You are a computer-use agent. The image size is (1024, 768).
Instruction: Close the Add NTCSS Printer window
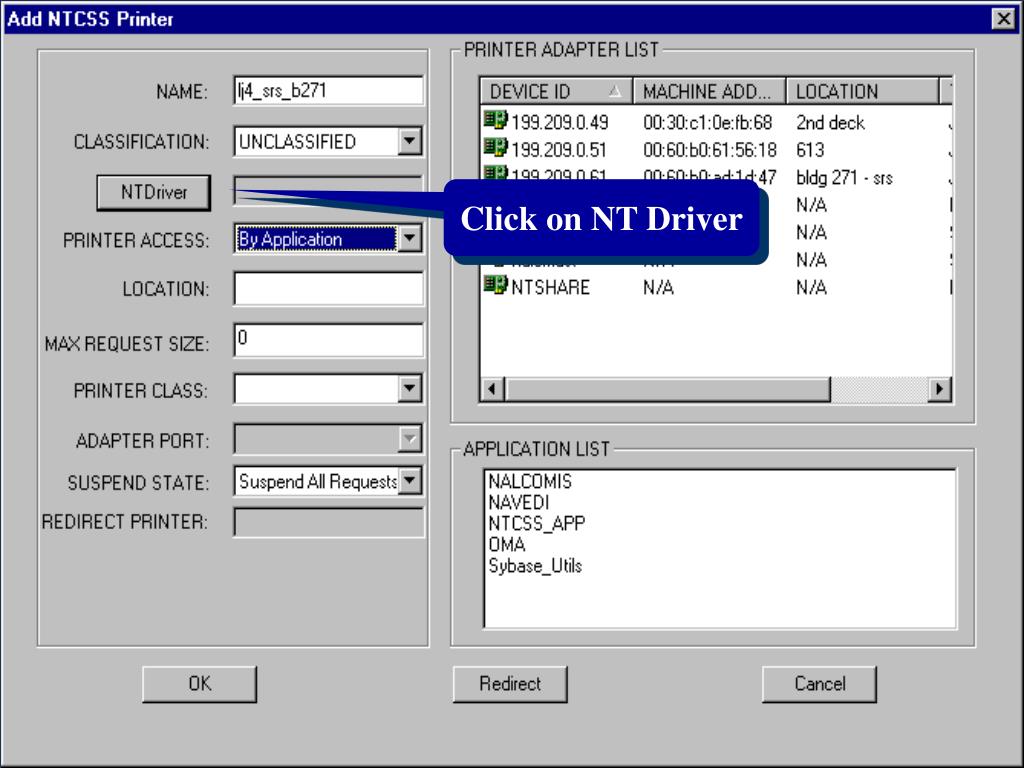click(1003, 19)
